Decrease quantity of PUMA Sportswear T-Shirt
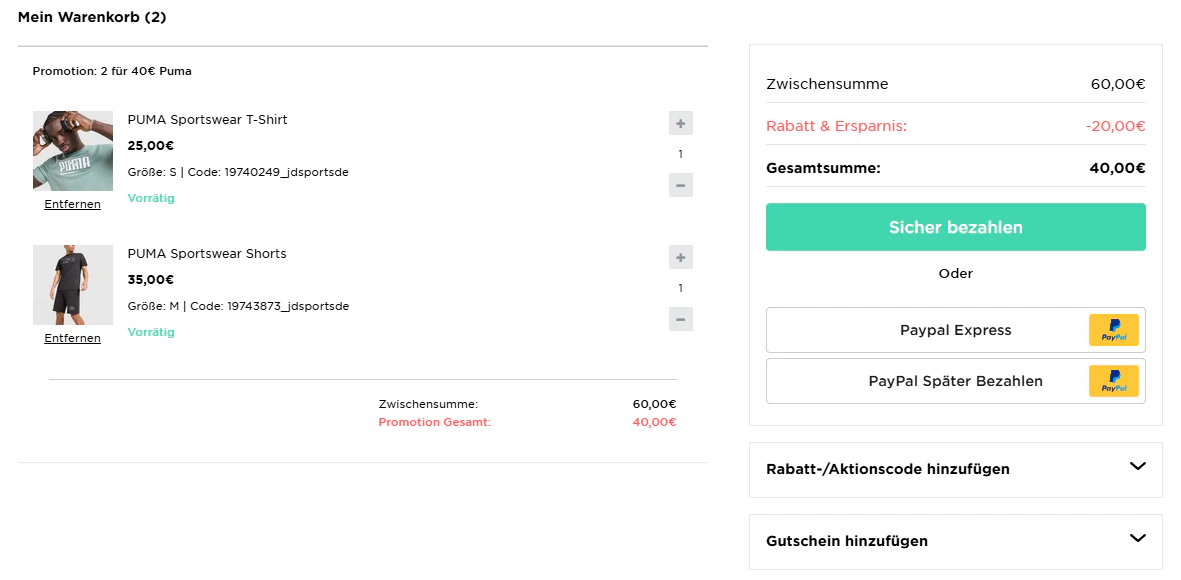 [680, 185]
